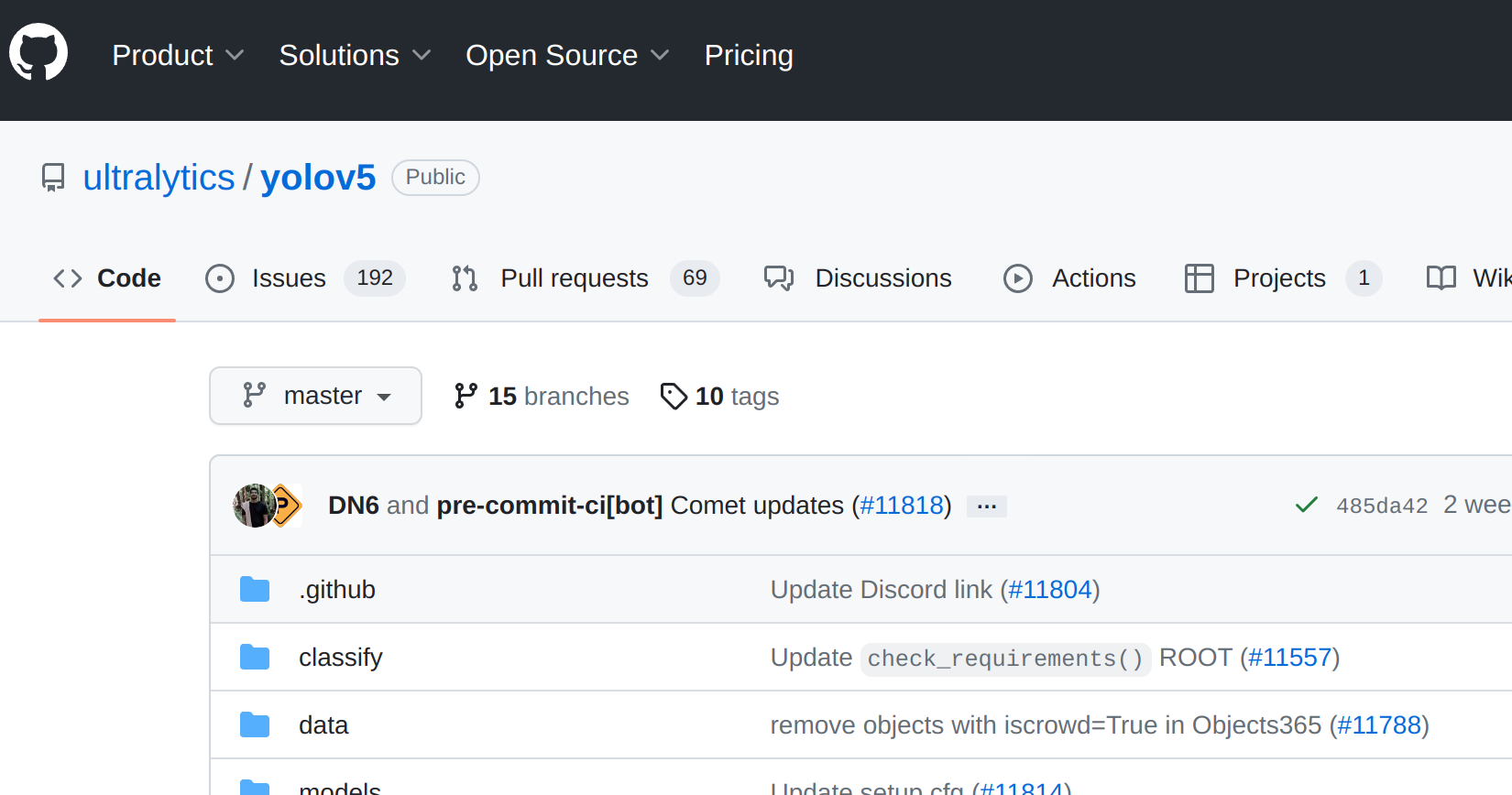Open the Update Discord link commit

[x=881, y=590]
